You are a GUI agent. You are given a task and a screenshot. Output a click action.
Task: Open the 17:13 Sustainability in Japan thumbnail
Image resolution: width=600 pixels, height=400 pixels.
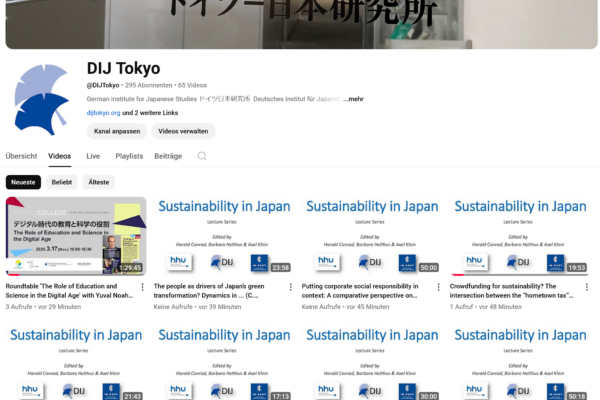pos(224,363)
